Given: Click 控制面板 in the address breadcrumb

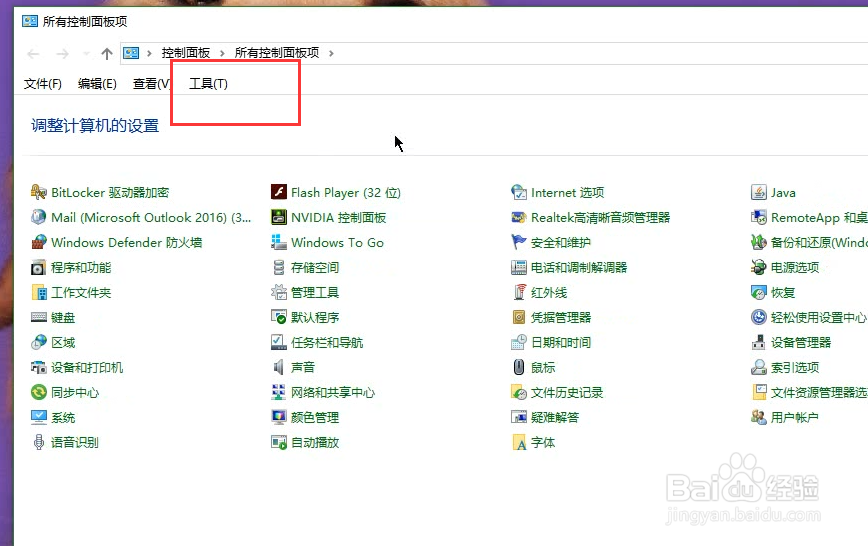Looking at the screenshot, I should [x=186, y=53].
